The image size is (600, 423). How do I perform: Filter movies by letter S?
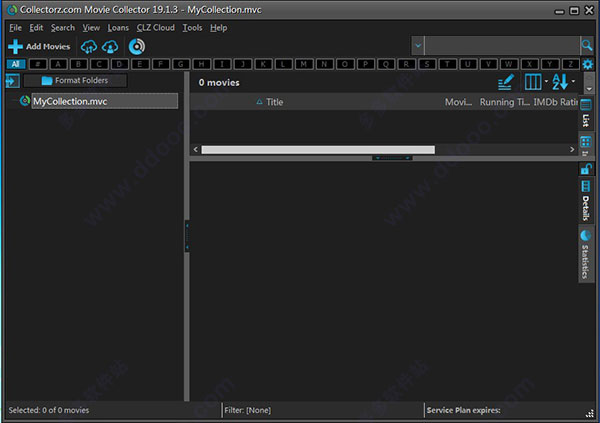coord(427,64)
